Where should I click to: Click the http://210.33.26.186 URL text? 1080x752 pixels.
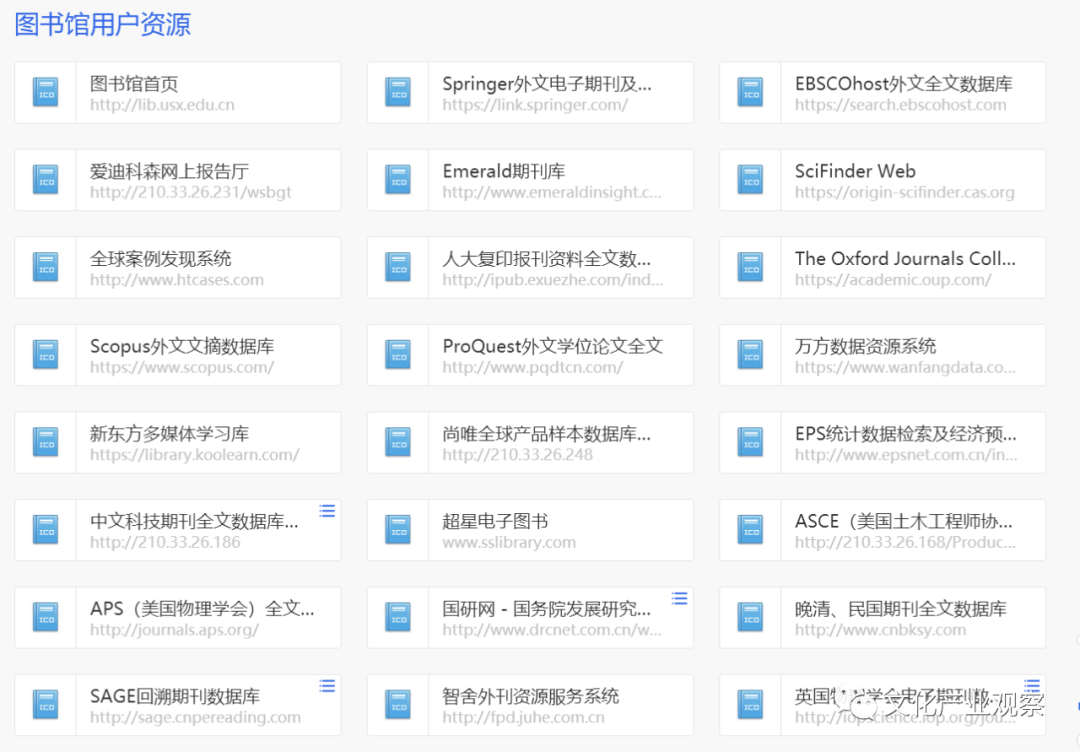pyautogui.click(x=165, y=542)
